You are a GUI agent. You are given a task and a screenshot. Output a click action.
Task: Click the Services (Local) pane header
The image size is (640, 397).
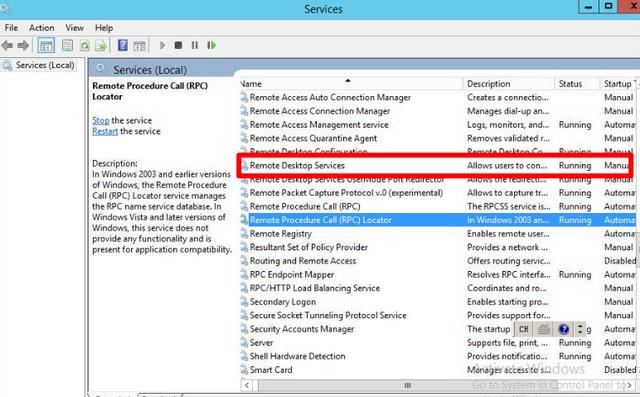tap(150, 70)
